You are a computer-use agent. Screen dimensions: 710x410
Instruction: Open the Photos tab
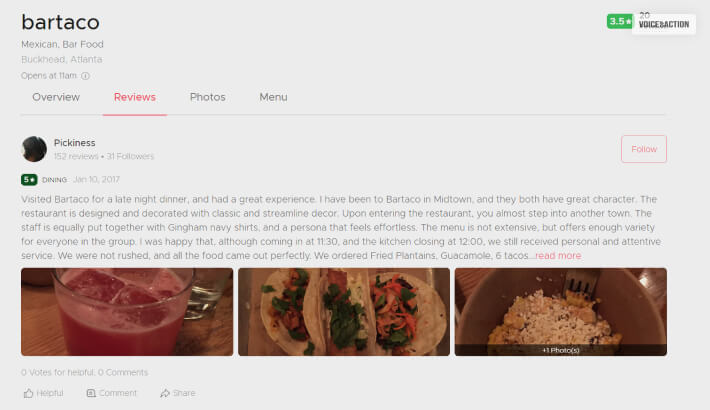[207, 97]
